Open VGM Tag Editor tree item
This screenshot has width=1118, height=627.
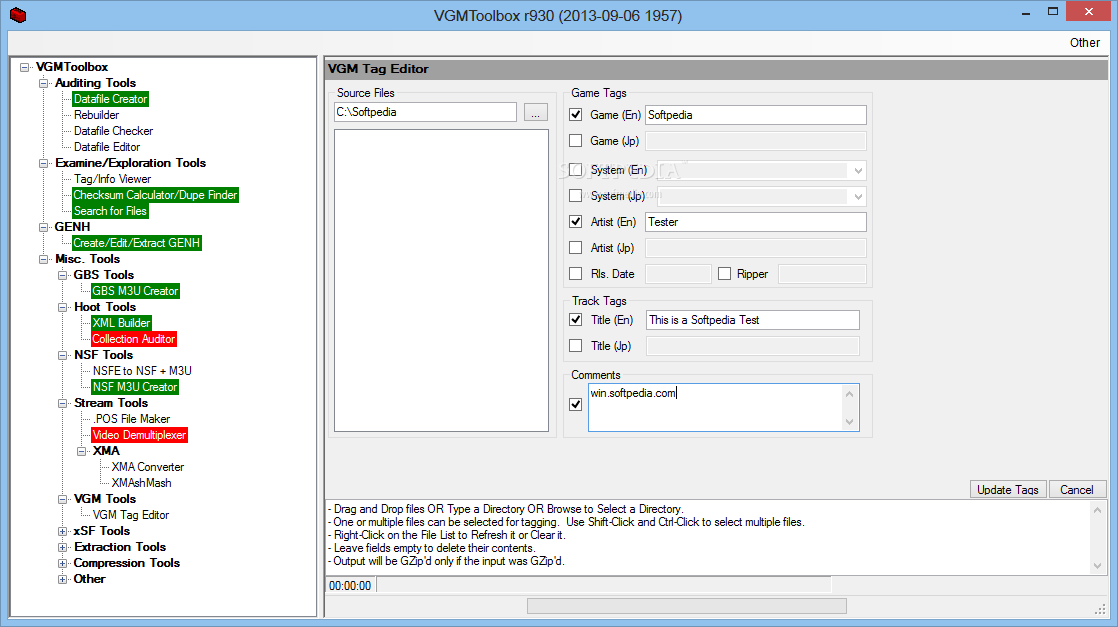[130, 515]
